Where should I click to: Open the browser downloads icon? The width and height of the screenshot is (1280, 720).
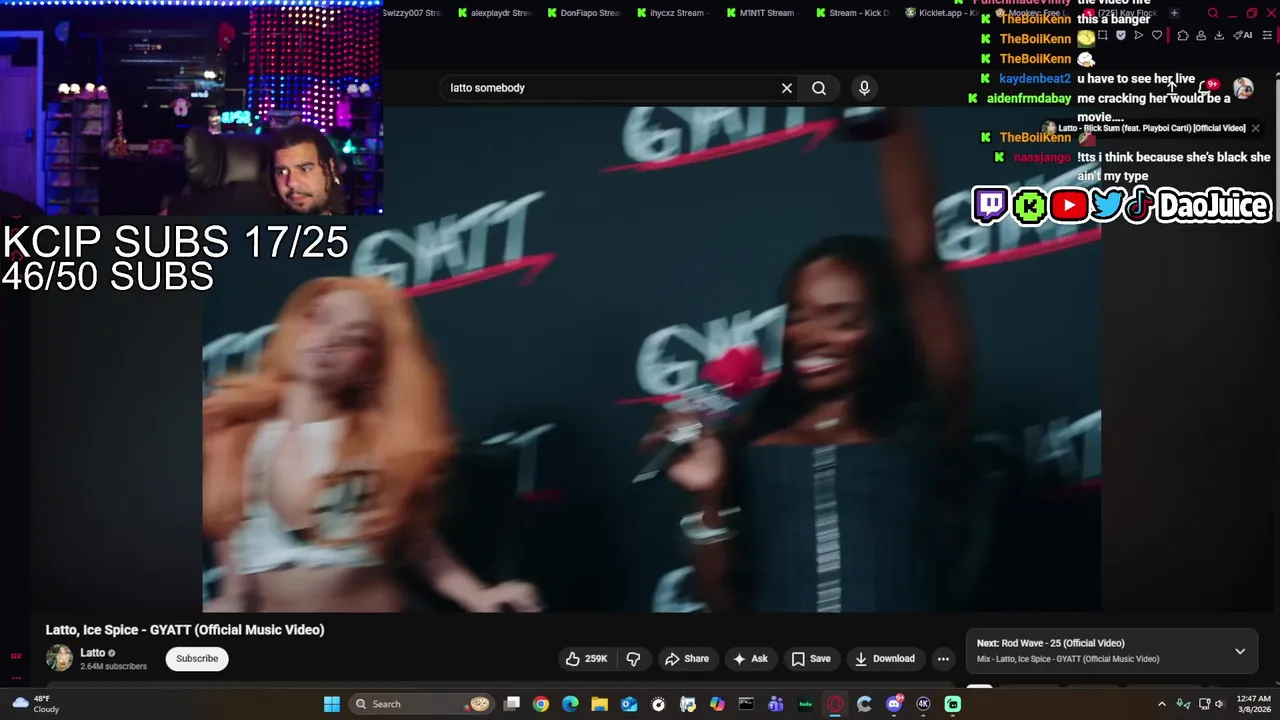tap(1219, 35)
